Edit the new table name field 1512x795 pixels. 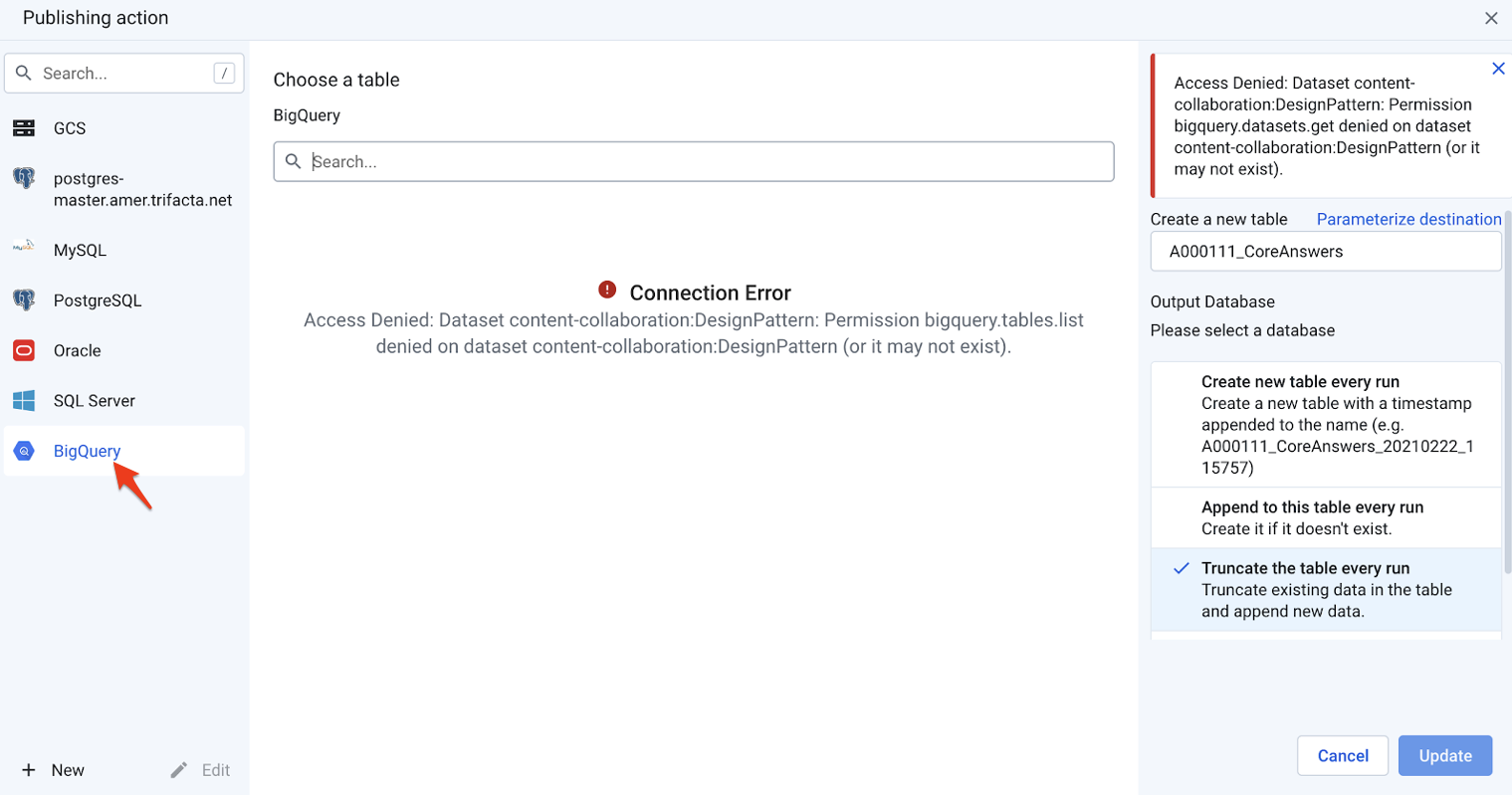[x=1325, y=252]
